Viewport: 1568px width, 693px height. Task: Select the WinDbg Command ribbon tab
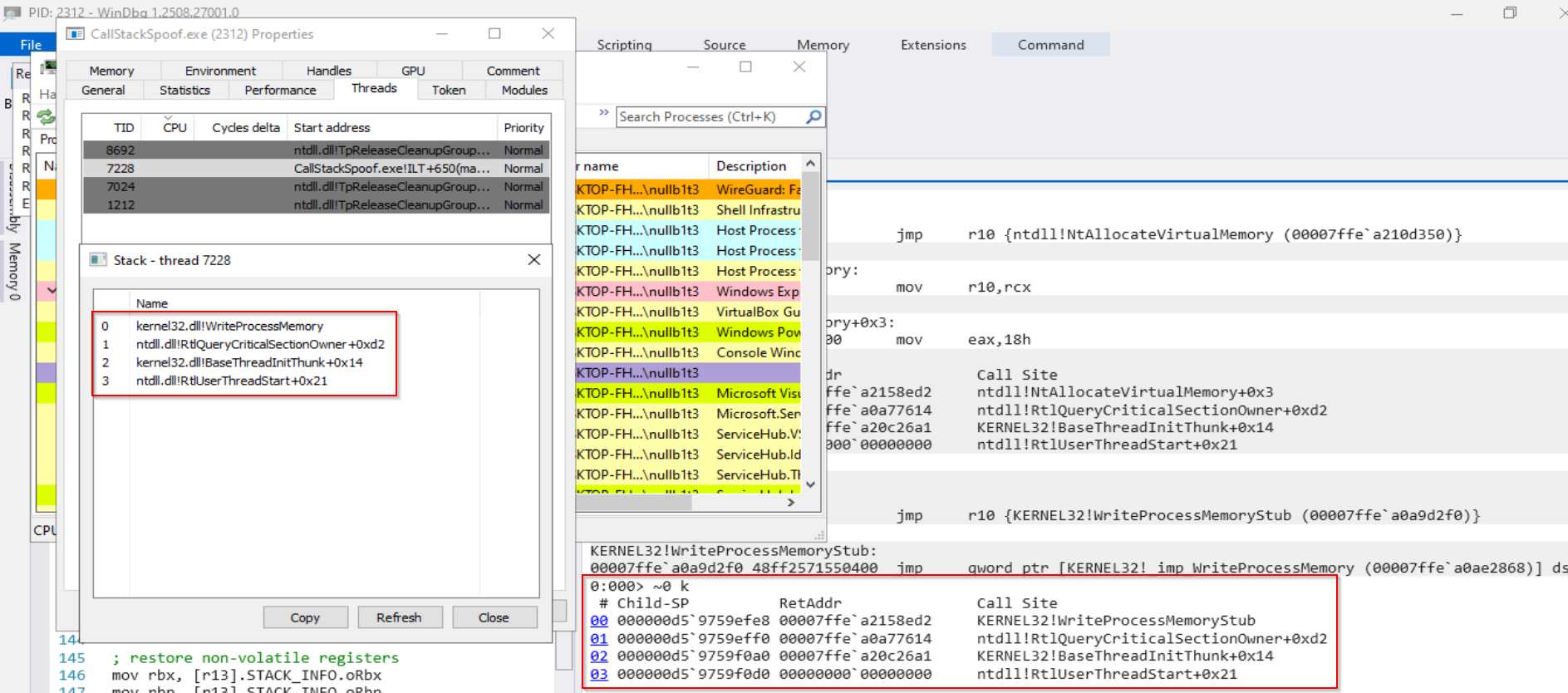[x=1050, y=45]
